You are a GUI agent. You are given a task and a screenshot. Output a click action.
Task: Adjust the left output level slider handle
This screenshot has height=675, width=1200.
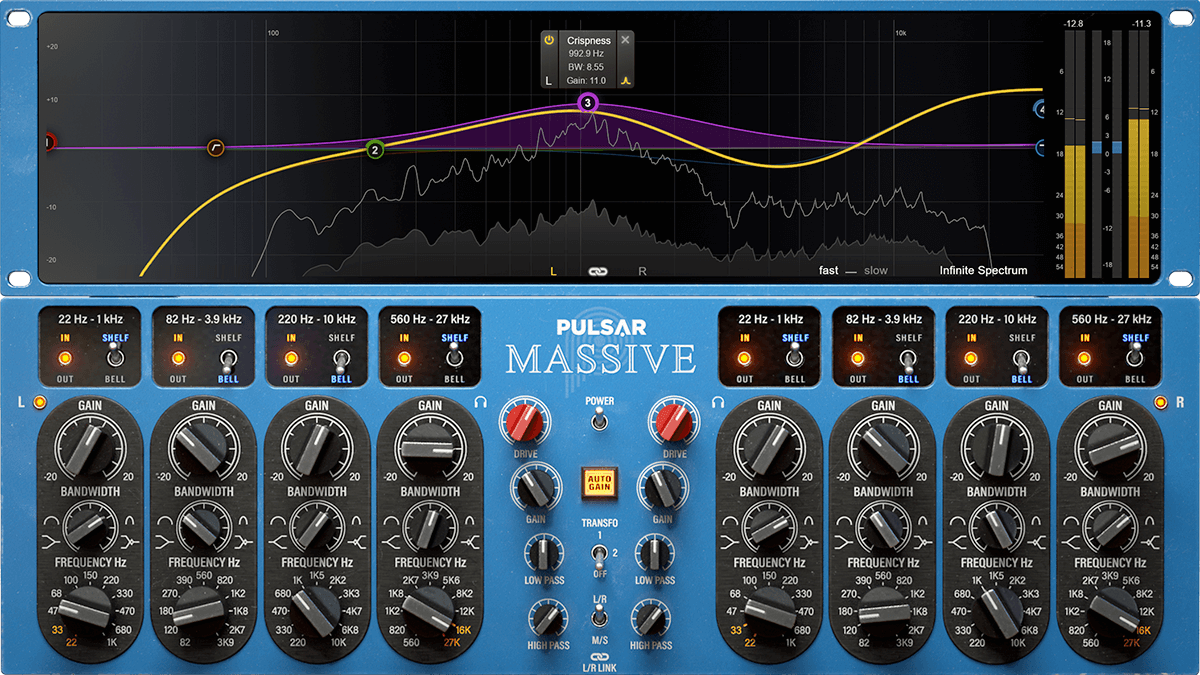point(1097,147)
